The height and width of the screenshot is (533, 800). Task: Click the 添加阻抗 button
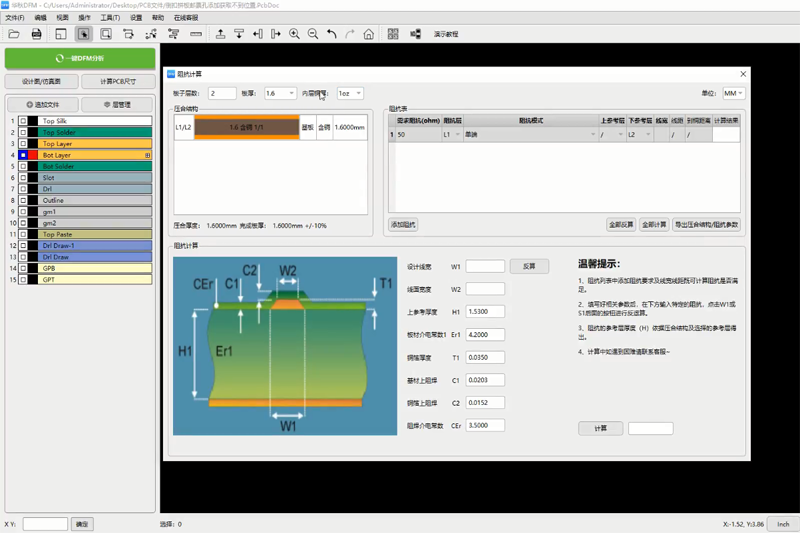point(403,225)
